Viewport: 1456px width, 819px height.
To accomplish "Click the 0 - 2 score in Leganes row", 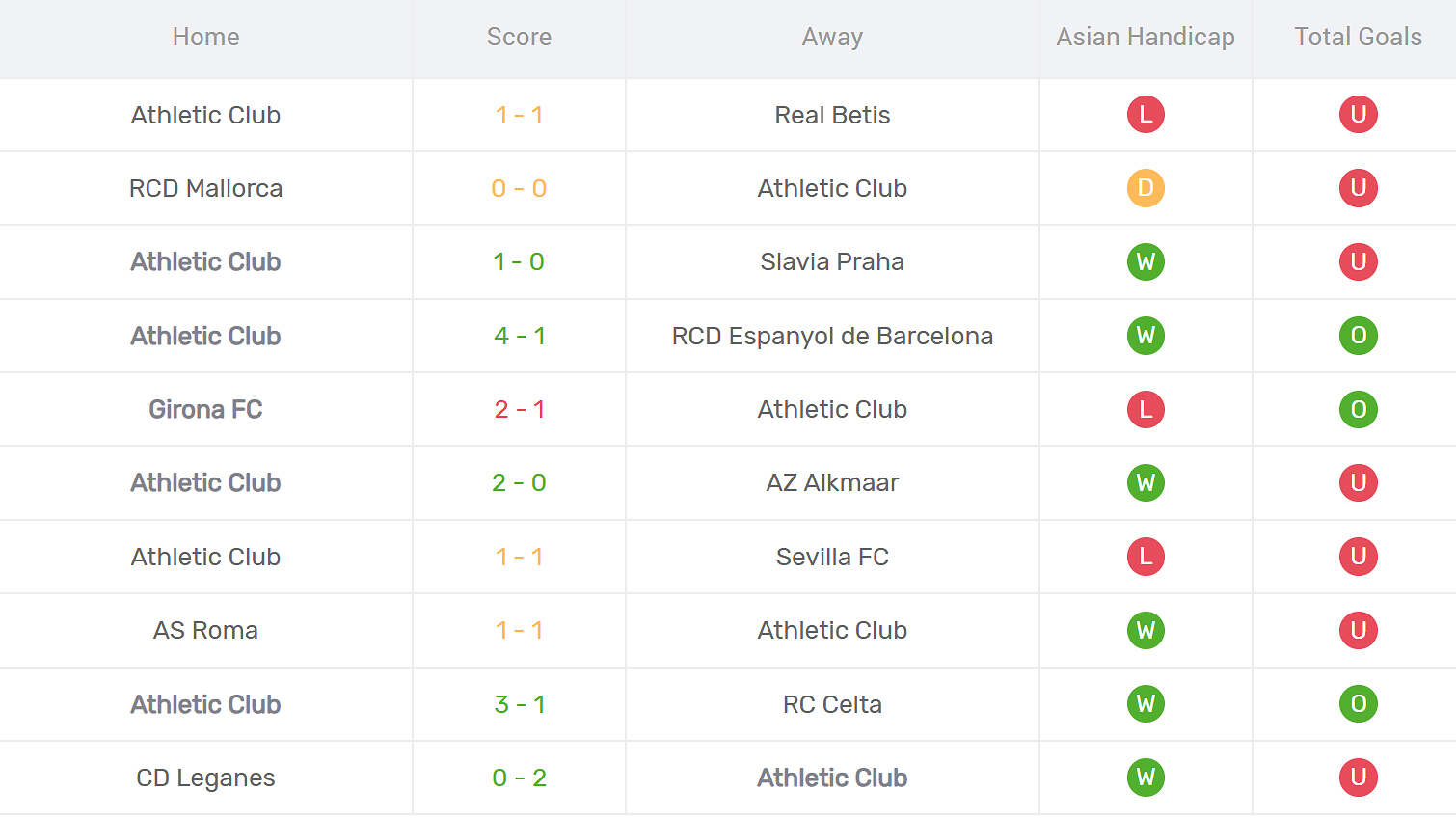I will point(519,778).
